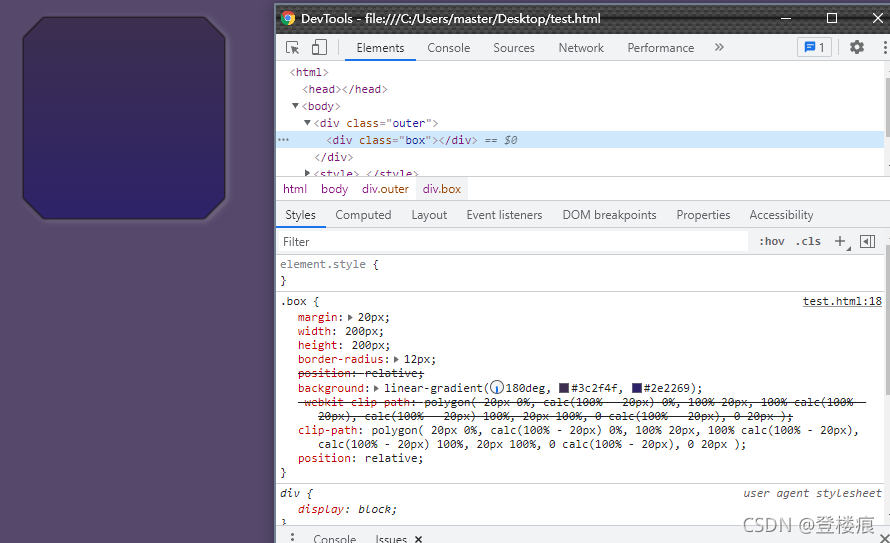
Task: Select the div class box DOM row
Action: click(580, 140)
